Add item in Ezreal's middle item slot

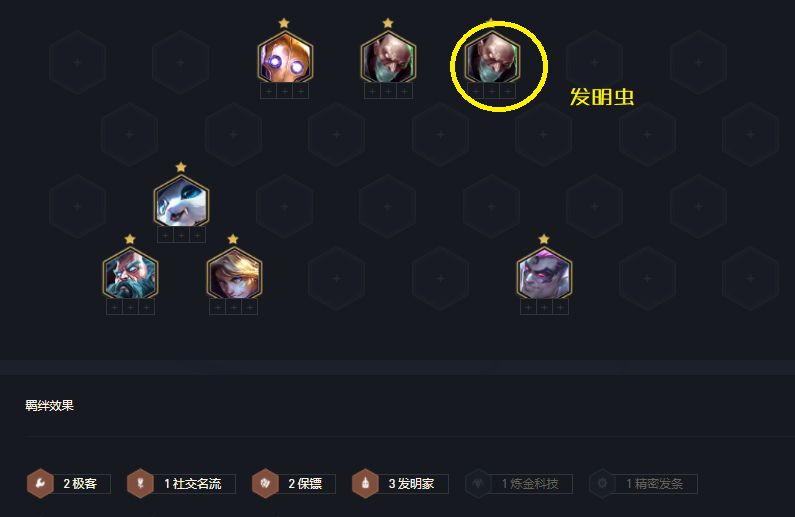[x=234, y=307]
